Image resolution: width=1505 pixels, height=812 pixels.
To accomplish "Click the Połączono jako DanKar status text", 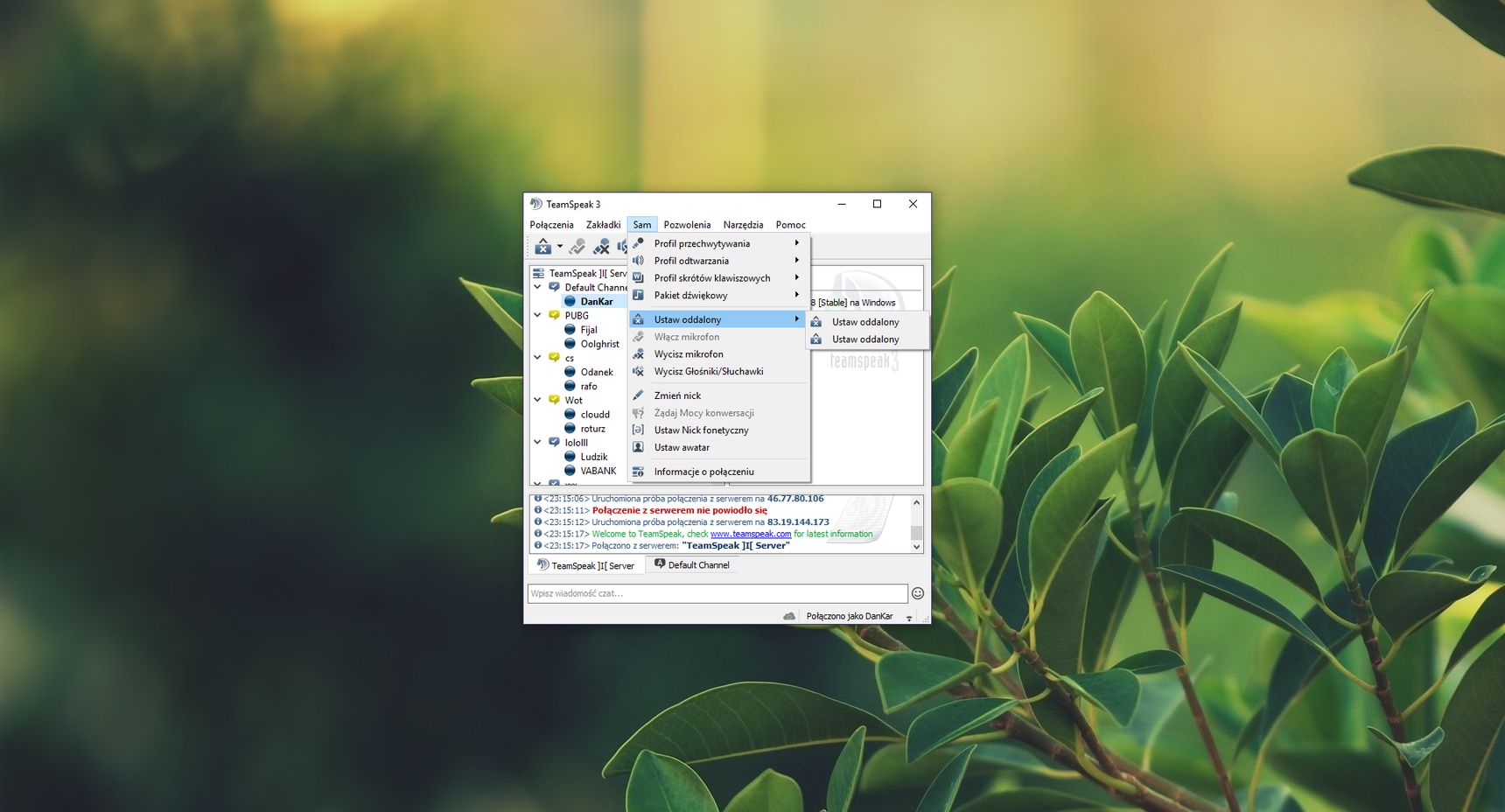I will pyautogui.click(x=849, y=616).
